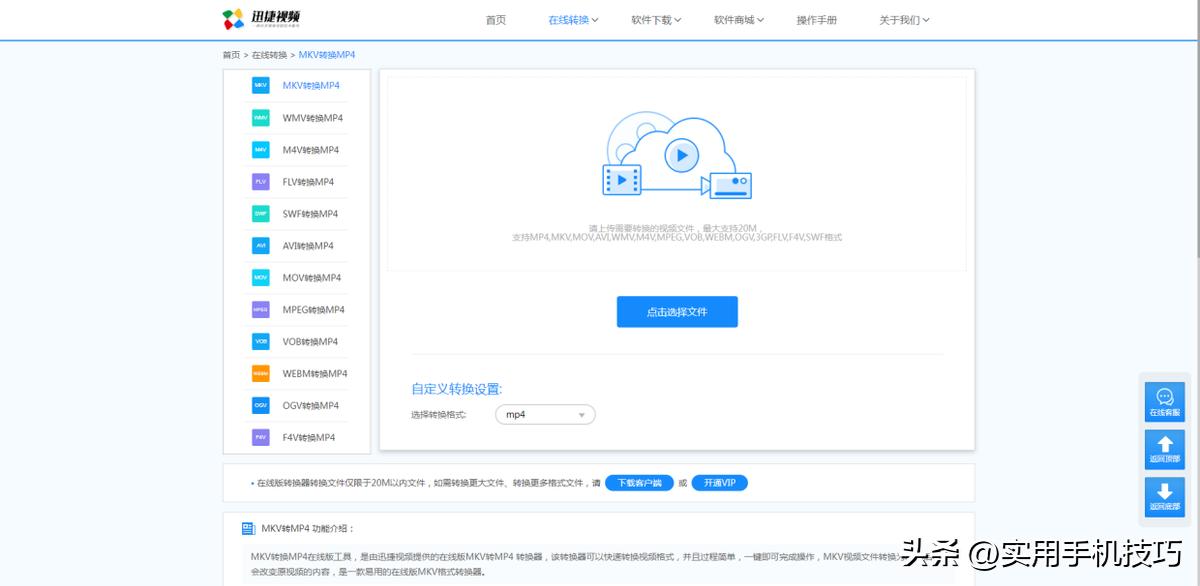Select the dark blue OGV format icon
The height and width of the screenshot is (586, 1200).
click(x=261, y=405)
